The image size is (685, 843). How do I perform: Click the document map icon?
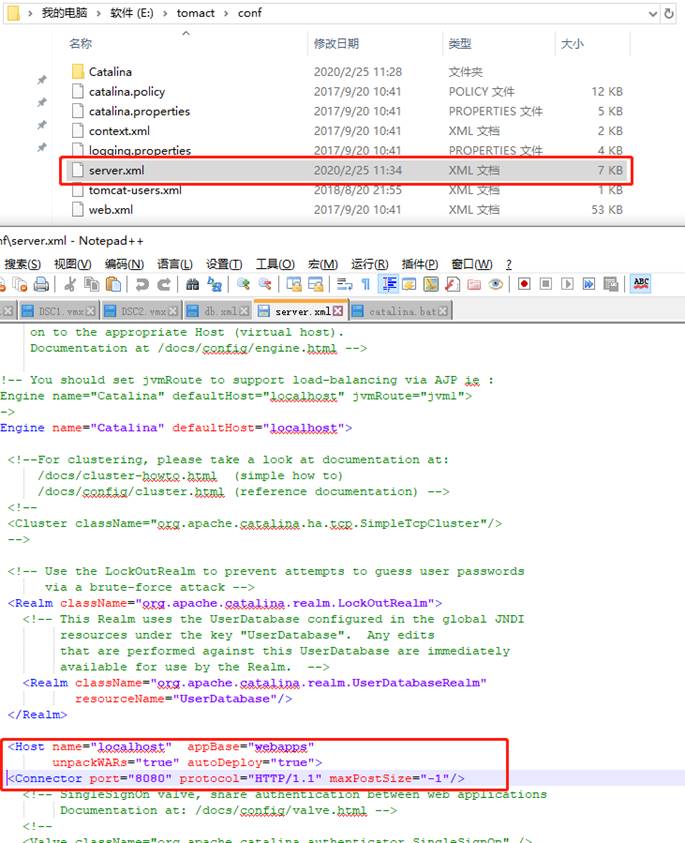click(x=431, y=284)
